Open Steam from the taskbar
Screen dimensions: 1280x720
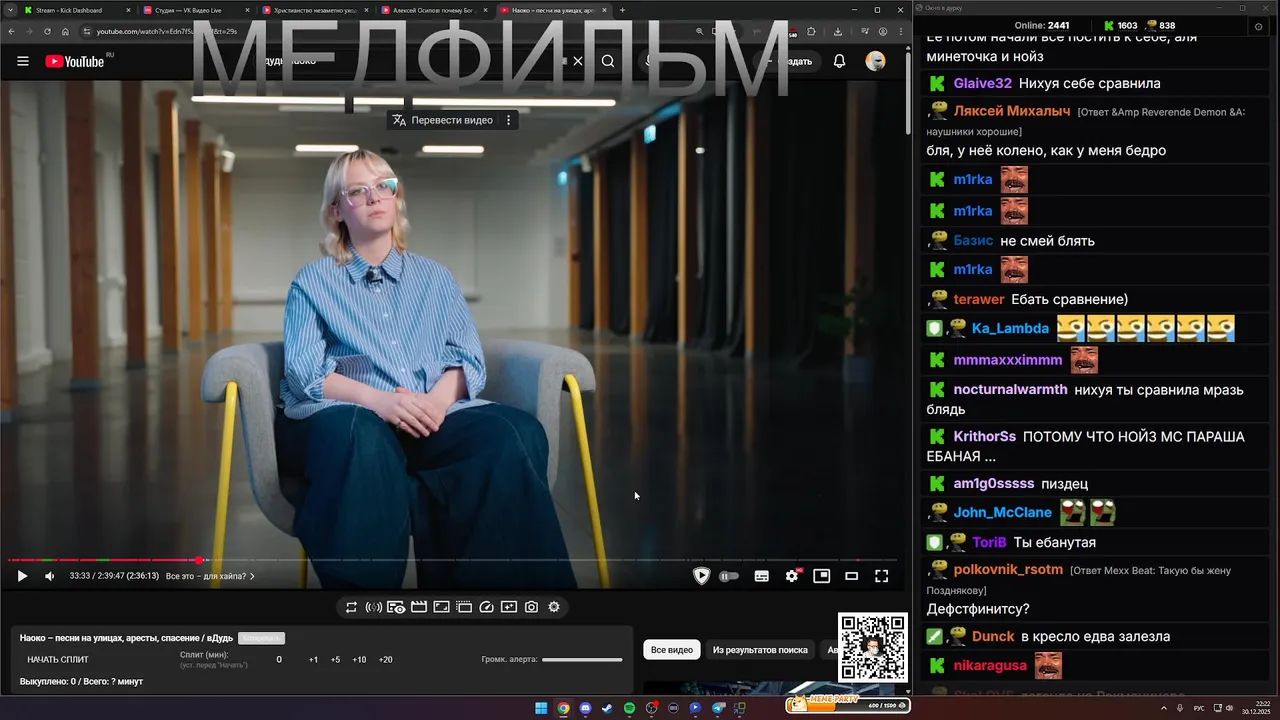(607, 708)
